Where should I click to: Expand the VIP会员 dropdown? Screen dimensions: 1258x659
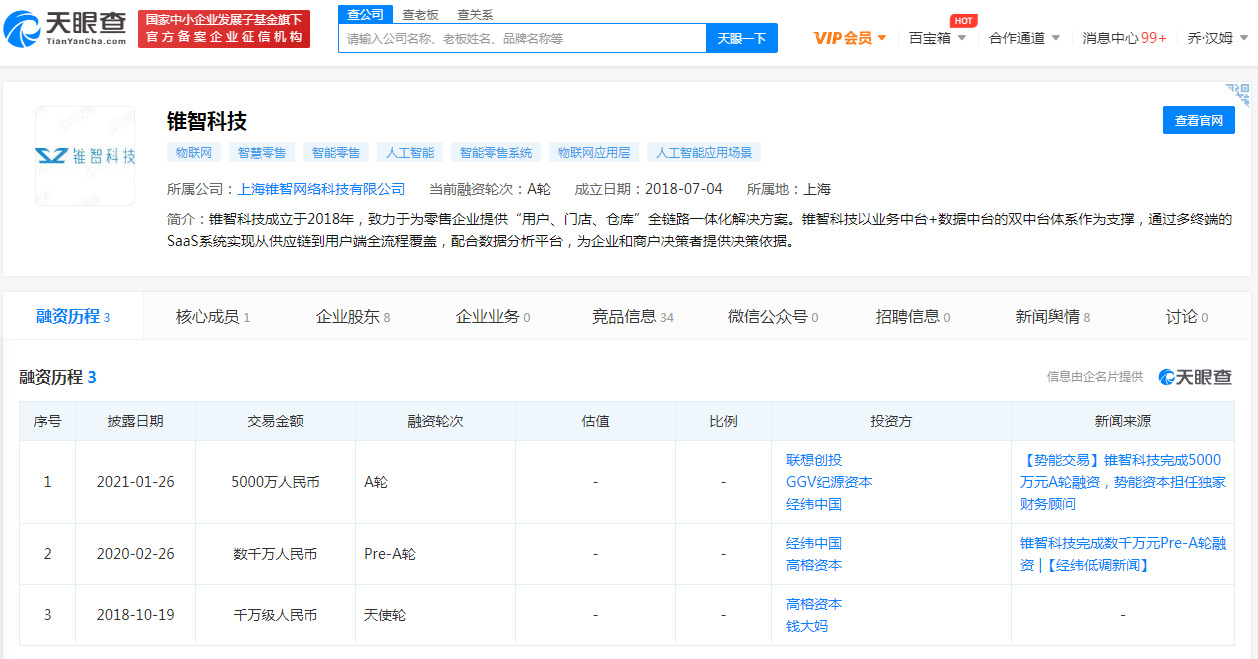(x=850, y=38)
